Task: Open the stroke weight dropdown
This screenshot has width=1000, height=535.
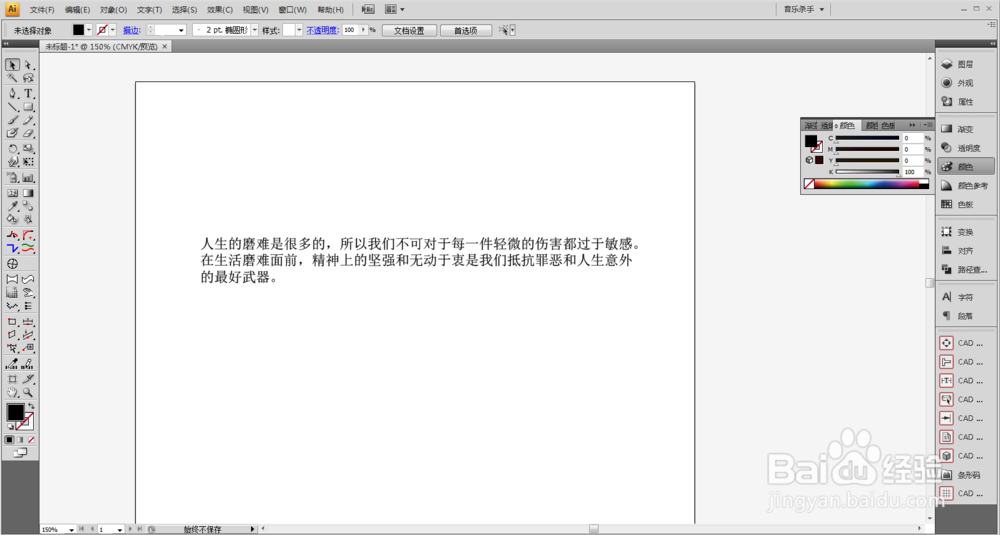Action: click(x=181, y=30)
